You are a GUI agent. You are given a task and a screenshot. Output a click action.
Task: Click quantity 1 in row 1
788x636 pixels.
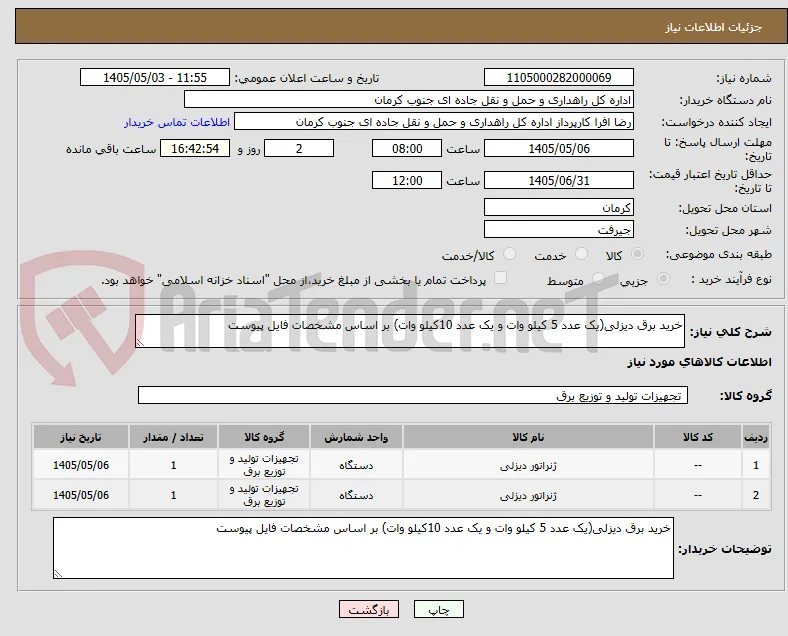[173, 465]
